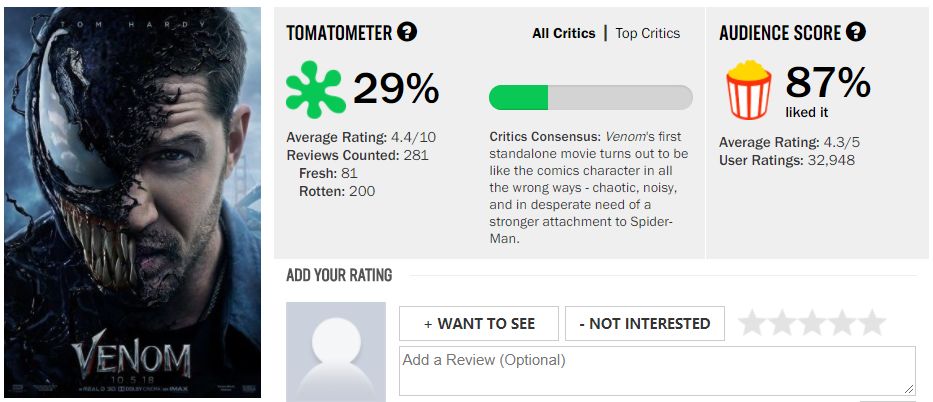The height and width of the screenshot is (402, 933).
Task: Open the Venom movie poster thumbnail
Action: [x=132, y=202]
